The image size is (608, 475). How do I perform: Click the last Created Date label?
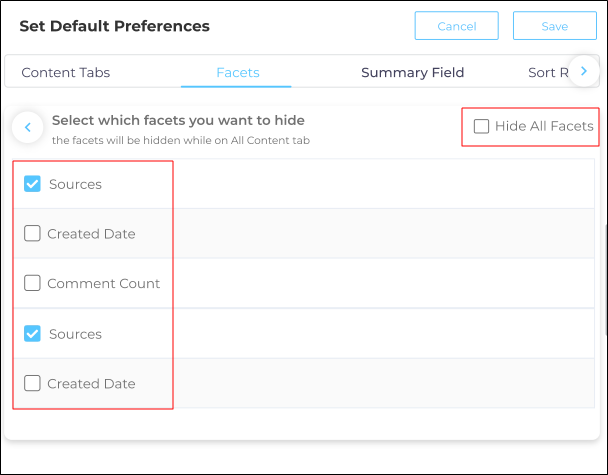coord(91,383)
